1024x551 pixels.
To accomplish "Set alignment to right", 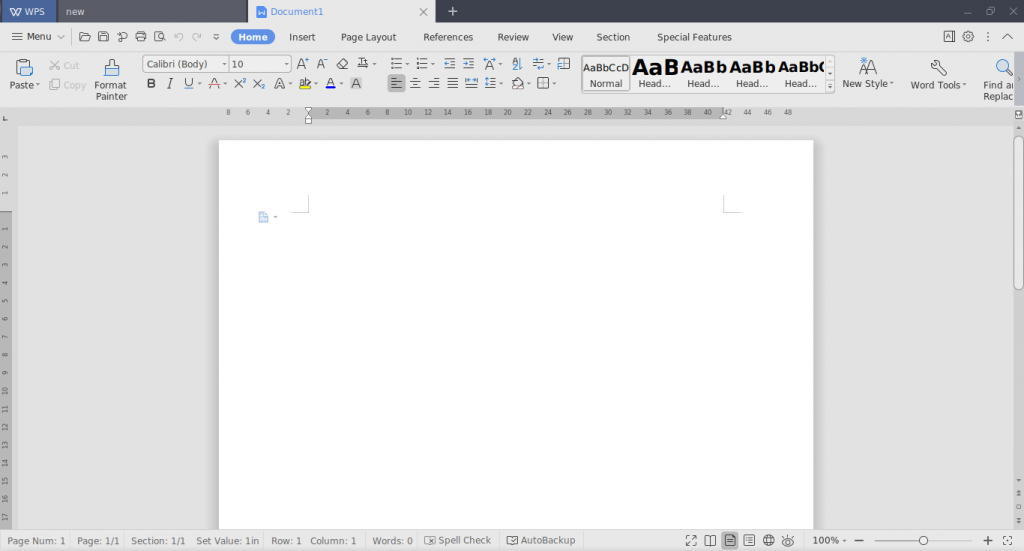I will coord(434,84).
